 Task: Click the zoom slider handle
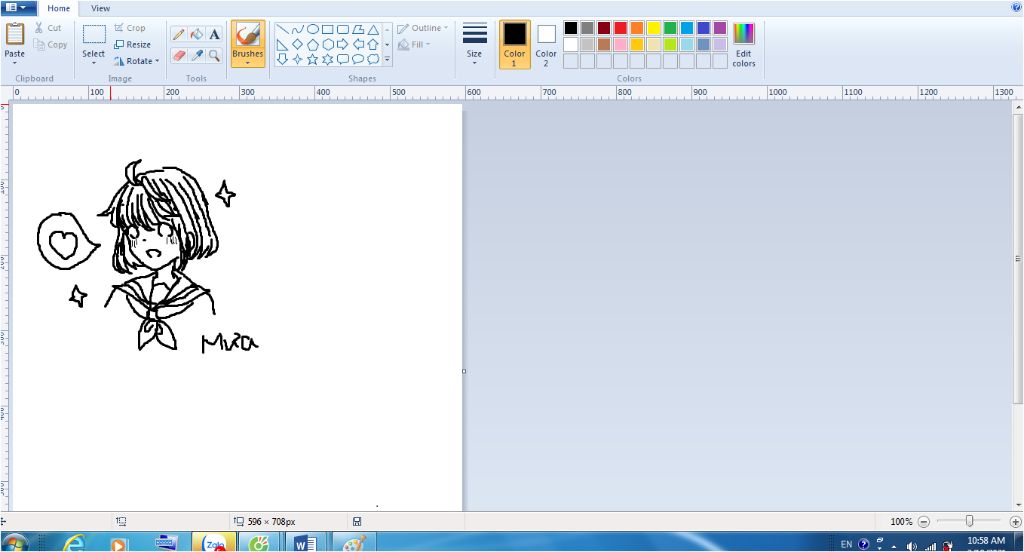click(969, 521)
